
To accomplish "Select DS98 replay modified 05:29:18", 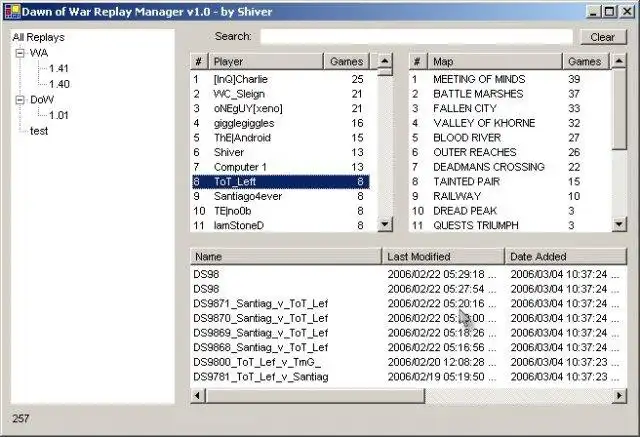I will point(409,274).
